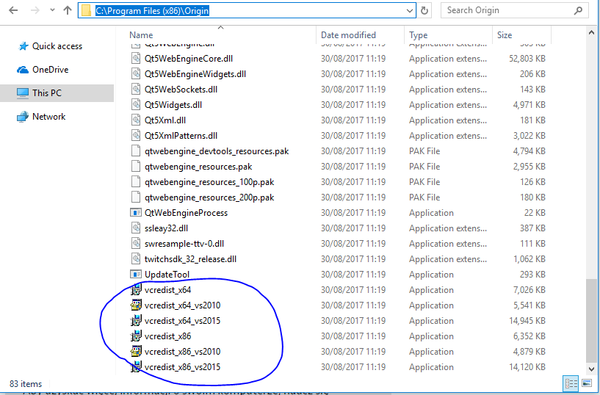Click the 14,945 KB size cell
Screen dimensions: 600x395
[527, 321]
